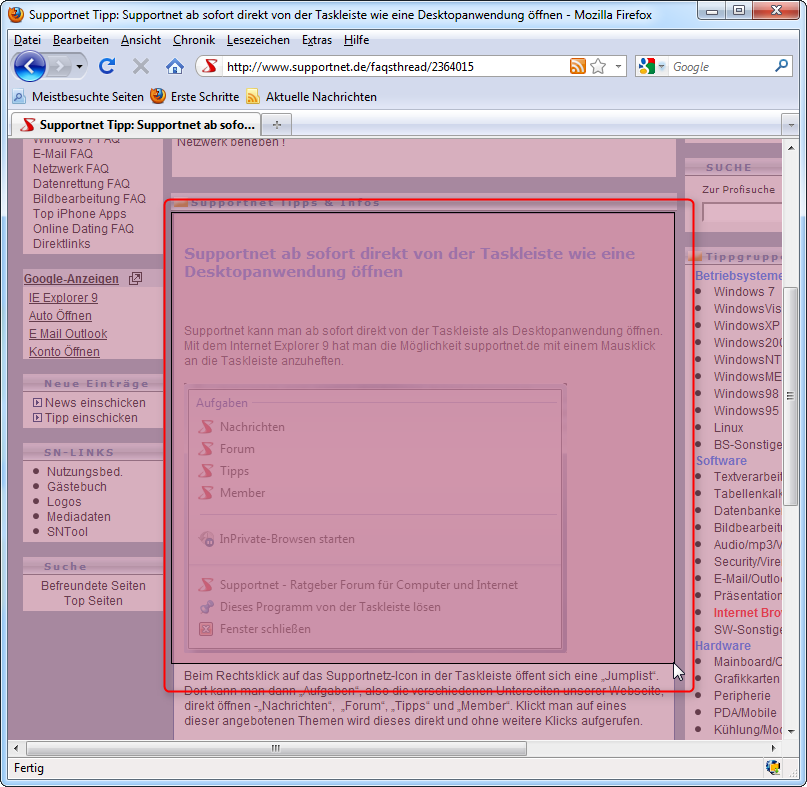807x787 pixels.
Task: Open the Meistbesuchte Seiten bookmark folder
Action: (78, 97)
